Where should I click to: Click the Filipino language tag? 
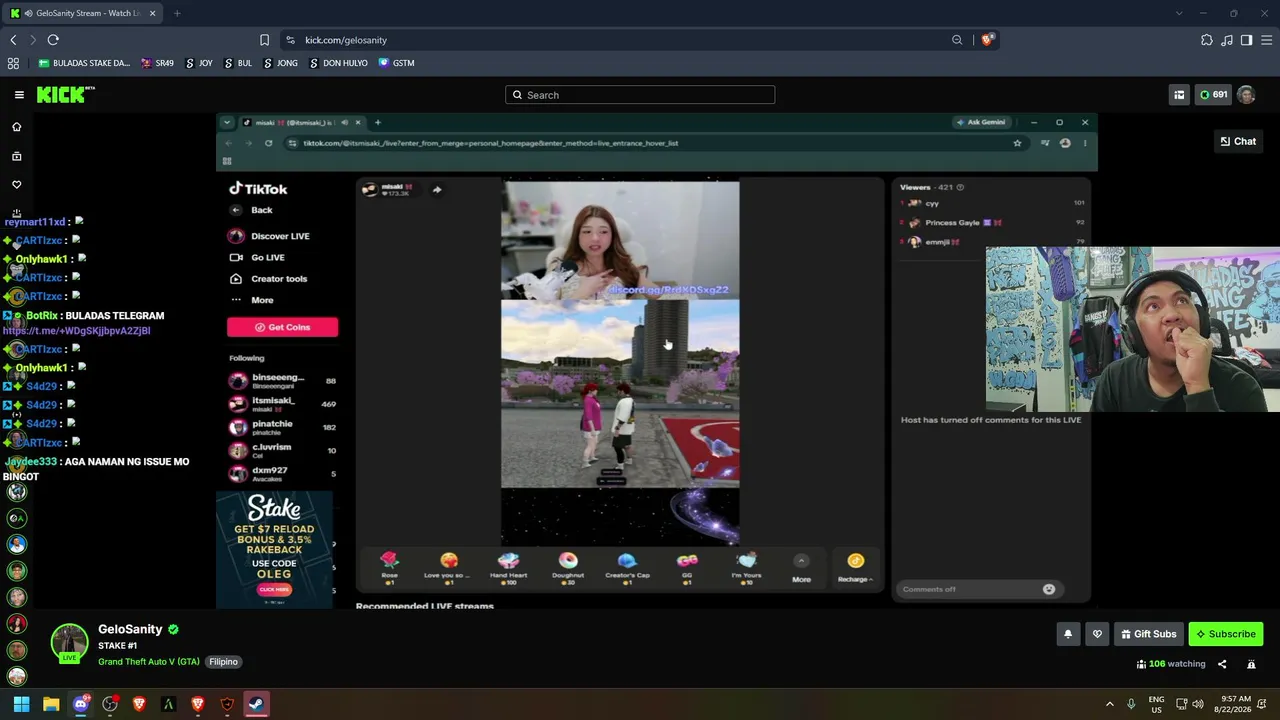click(223, 662)
